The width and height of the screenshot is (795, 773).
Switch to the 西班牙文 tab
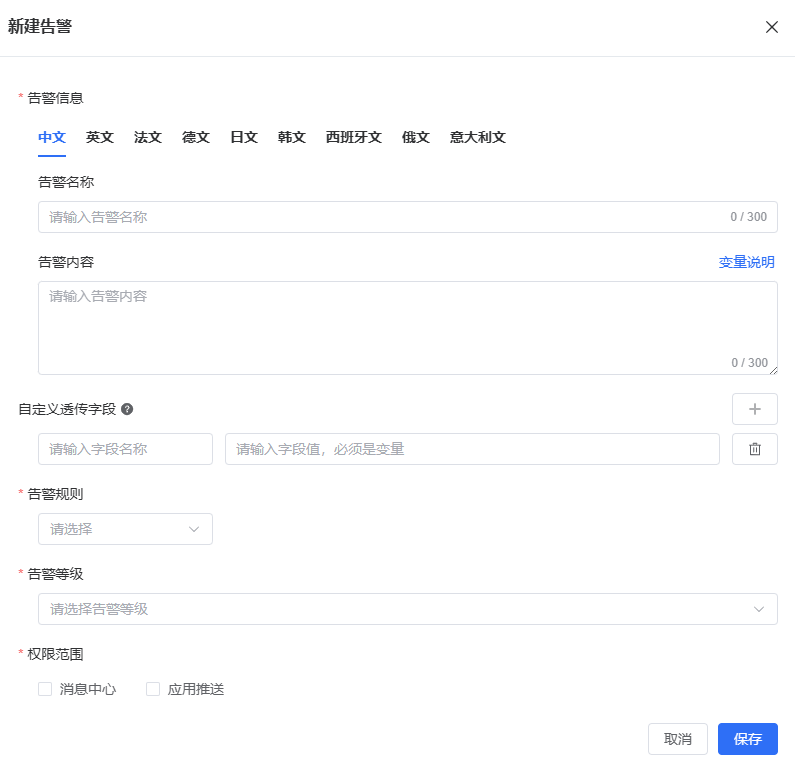coord(353,137)
